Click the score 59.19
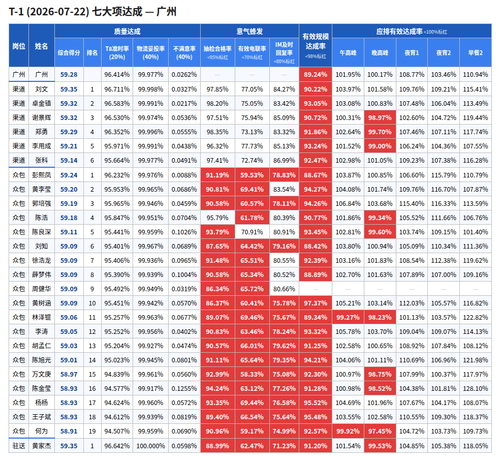 (x=69, y=203)
